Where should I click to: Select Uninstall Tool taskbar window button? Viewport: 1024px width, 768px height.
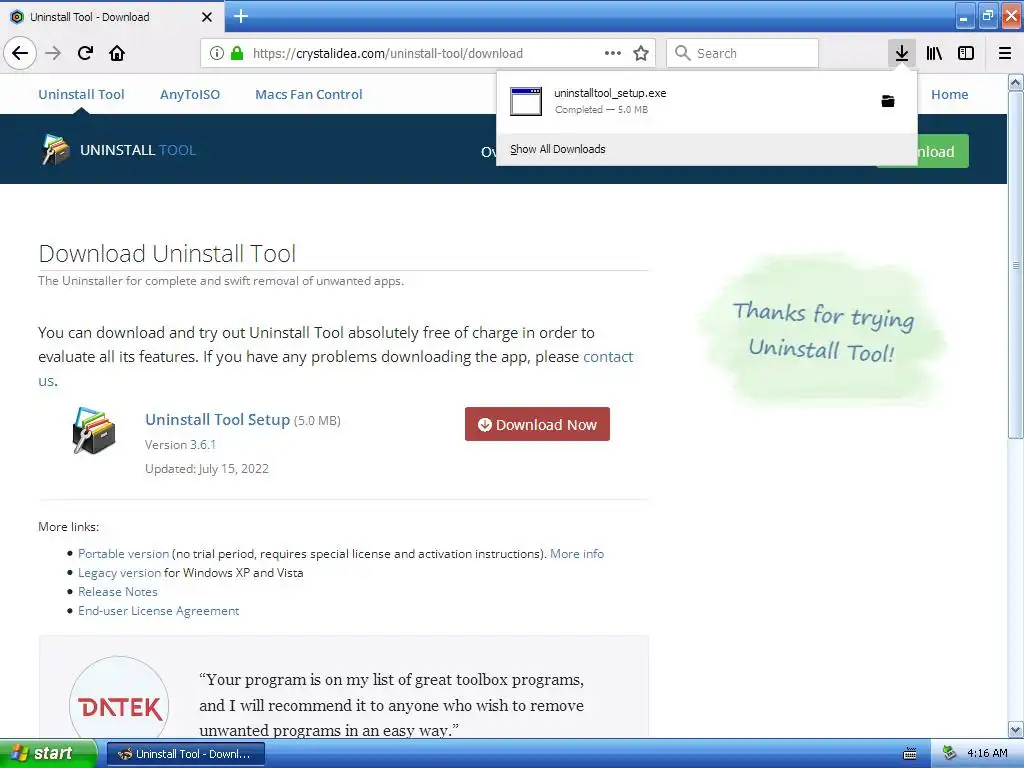185,754
